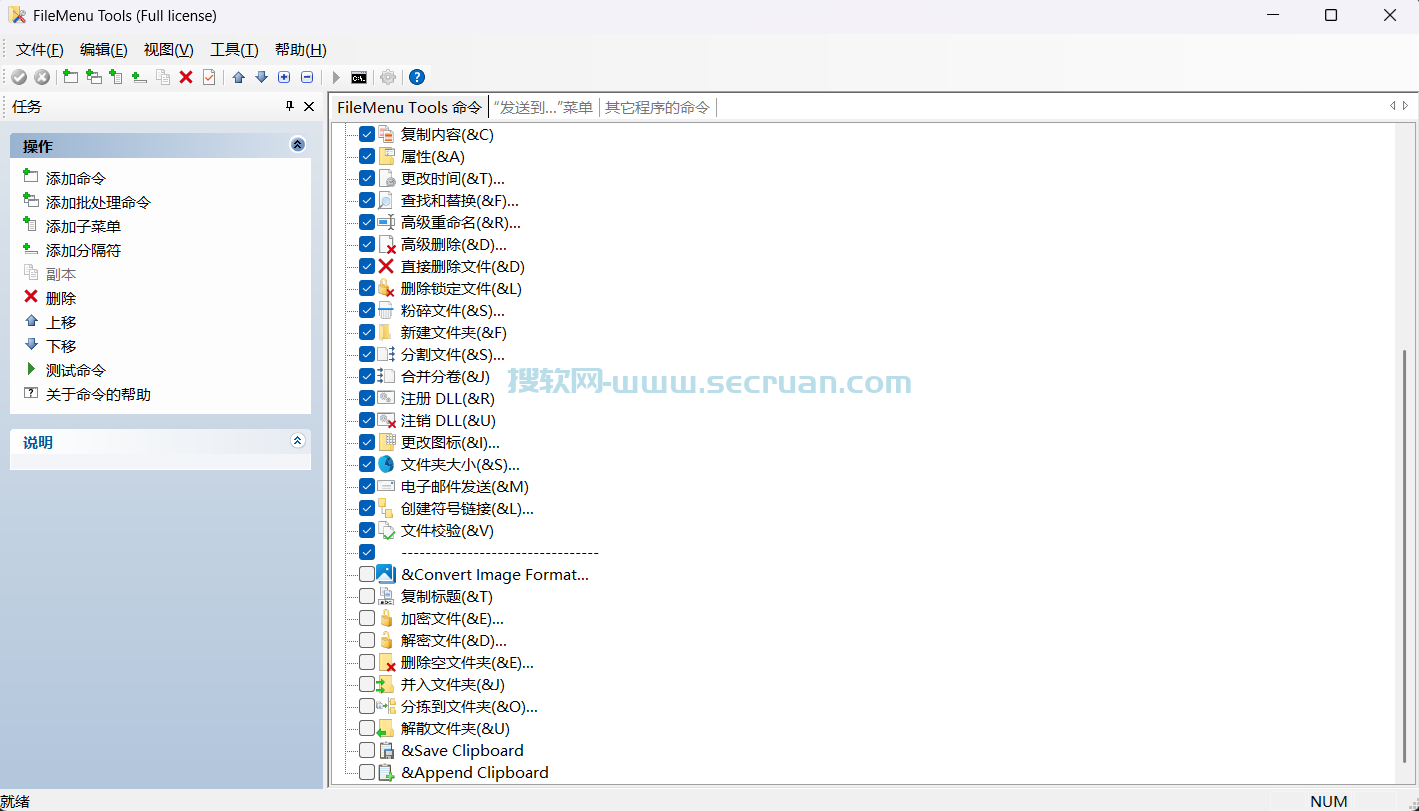Click the left tab scroll arrow
This screenshot has height=811, width=1419.
coord(1393,106)
